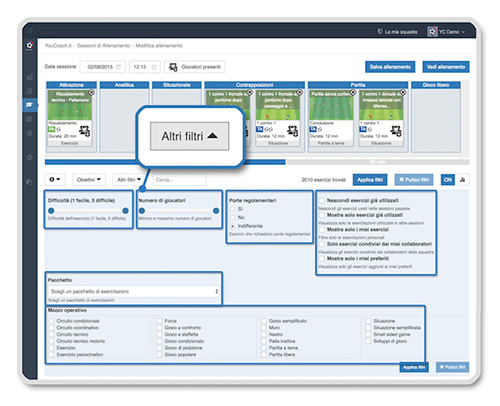Click player assignment icon on Riscaldamento card
Viewport: 500px width, 406px height.
pos(85,131)
